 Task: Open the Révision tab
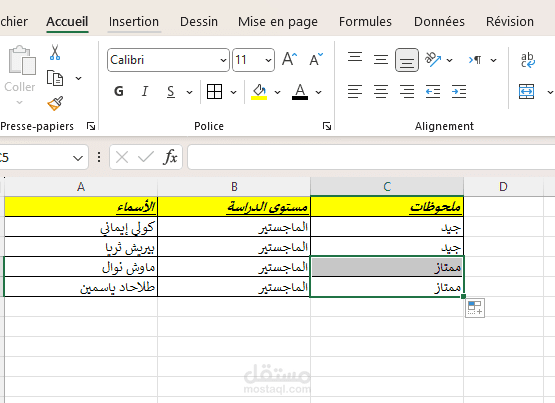coord(510,22)
